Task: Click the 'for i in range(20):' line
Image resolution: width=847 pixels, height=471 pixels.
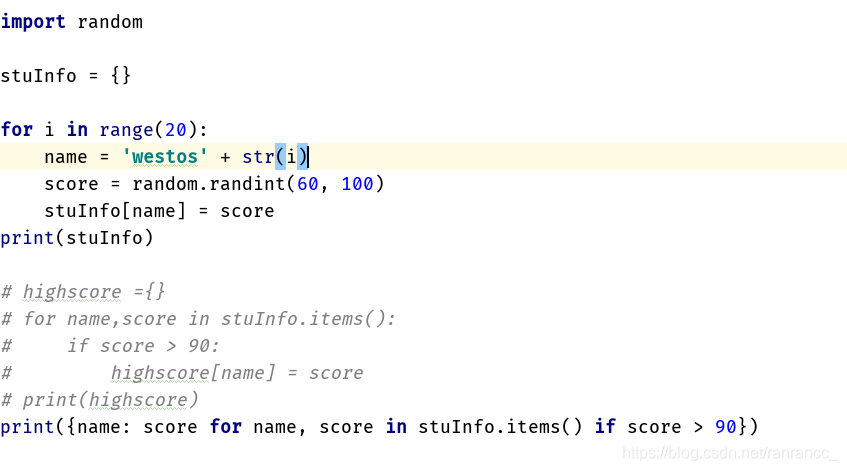Action: coord(104,130)
